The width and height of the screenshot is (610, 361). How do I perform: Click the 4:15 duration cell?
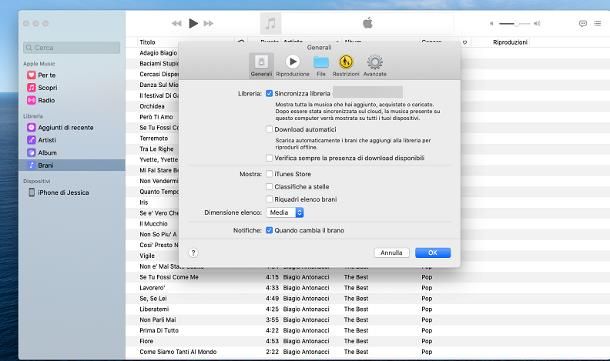(272, 277)
